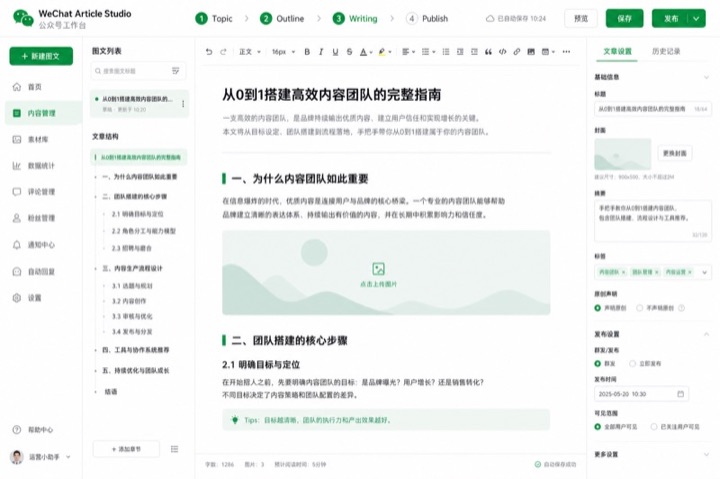
Task: Open the 正文 paragraph style dropdown
Action: (250, 52)
